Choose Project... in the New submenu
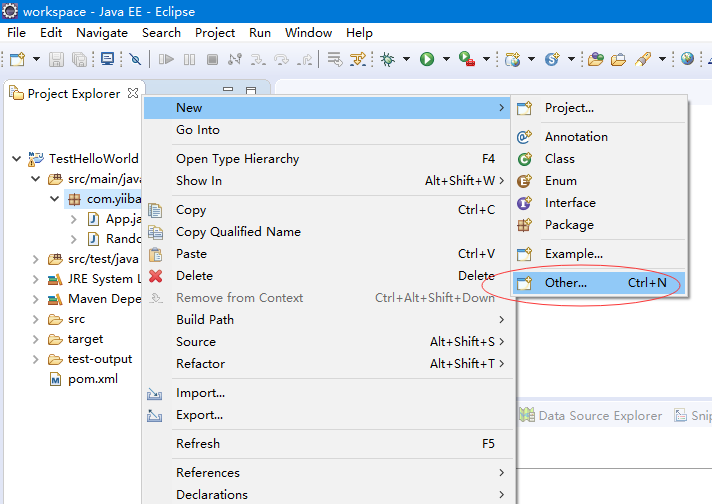 coord(599,108)
